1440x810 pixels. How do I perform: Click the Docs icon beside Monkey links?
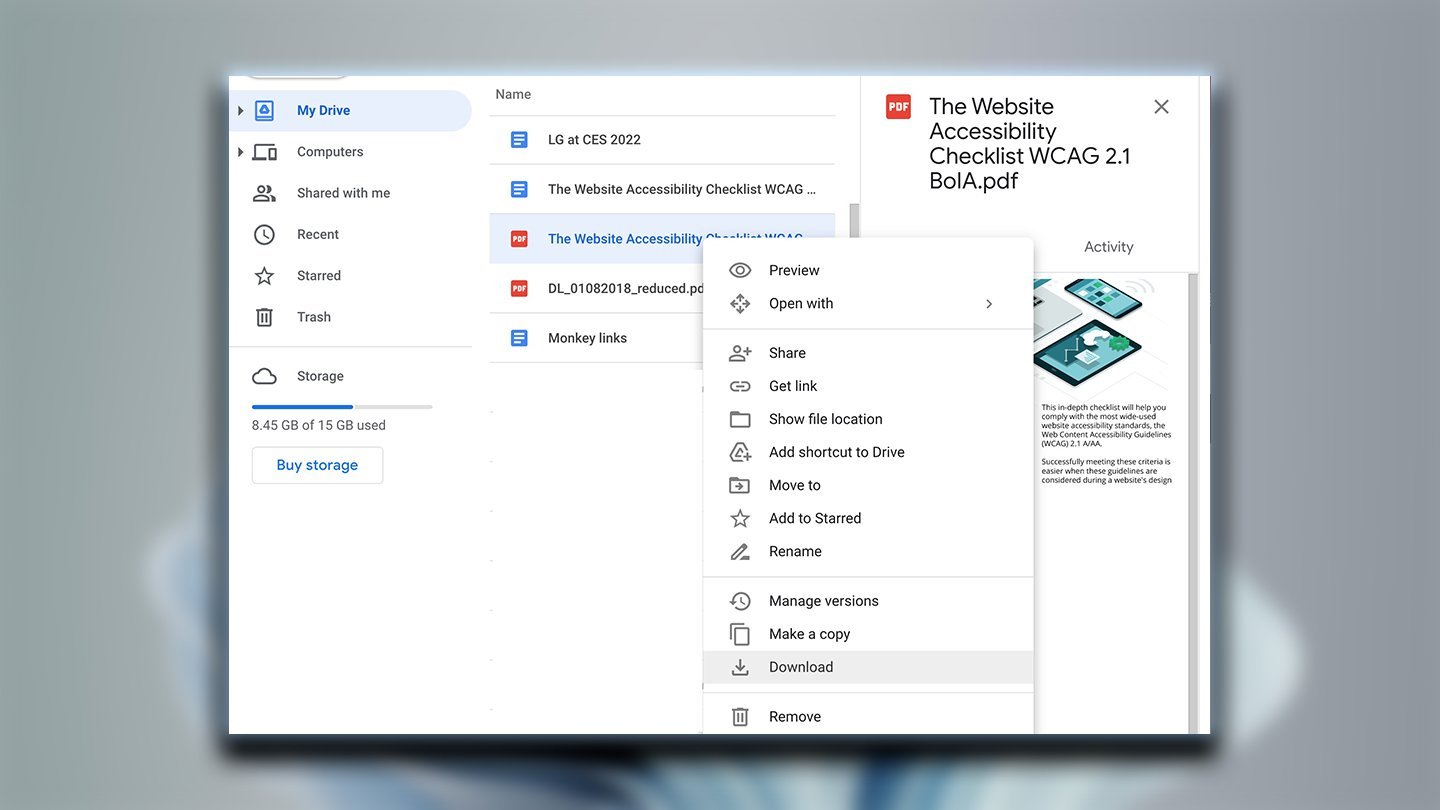pyautogui.click(x=519, y=338)
